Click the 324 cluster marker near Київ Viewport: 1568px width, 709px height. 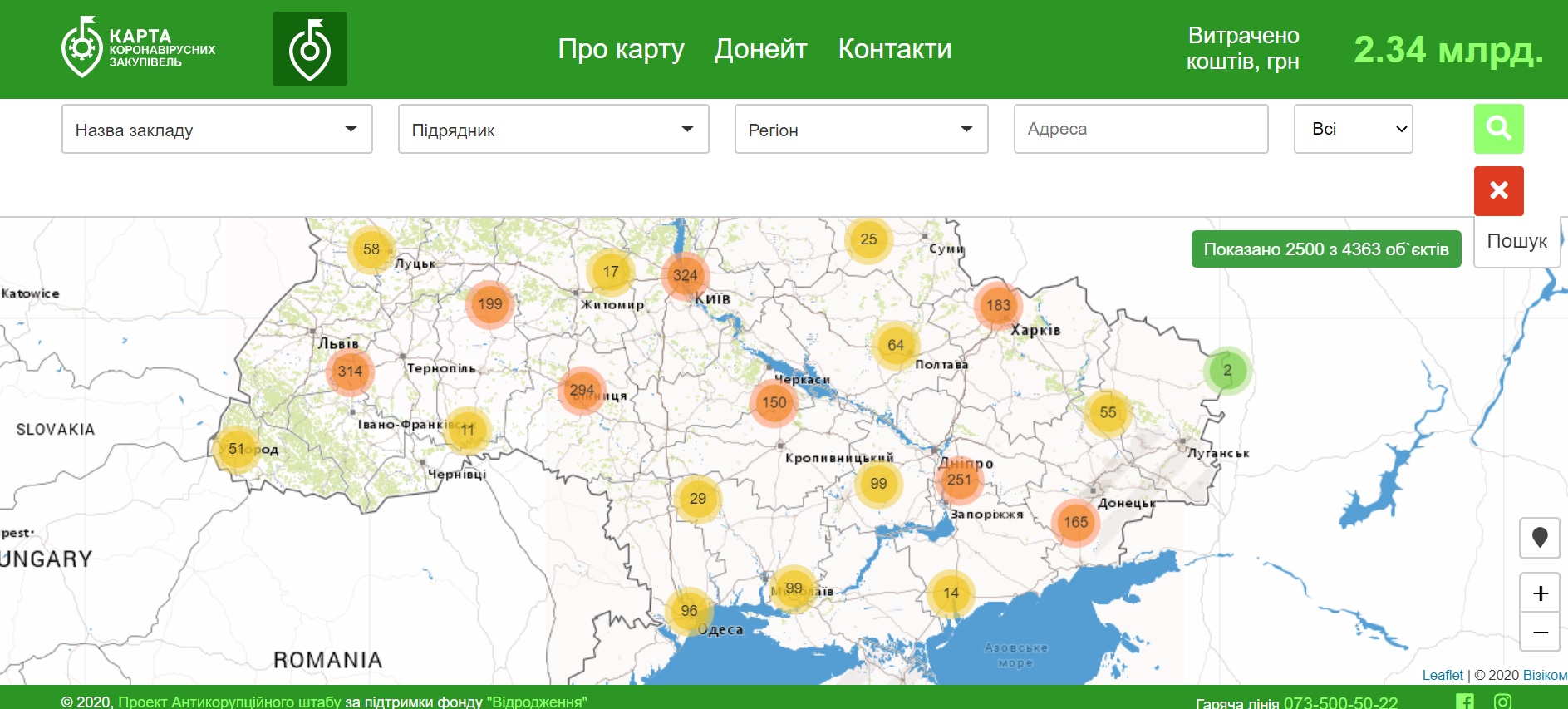685,275
